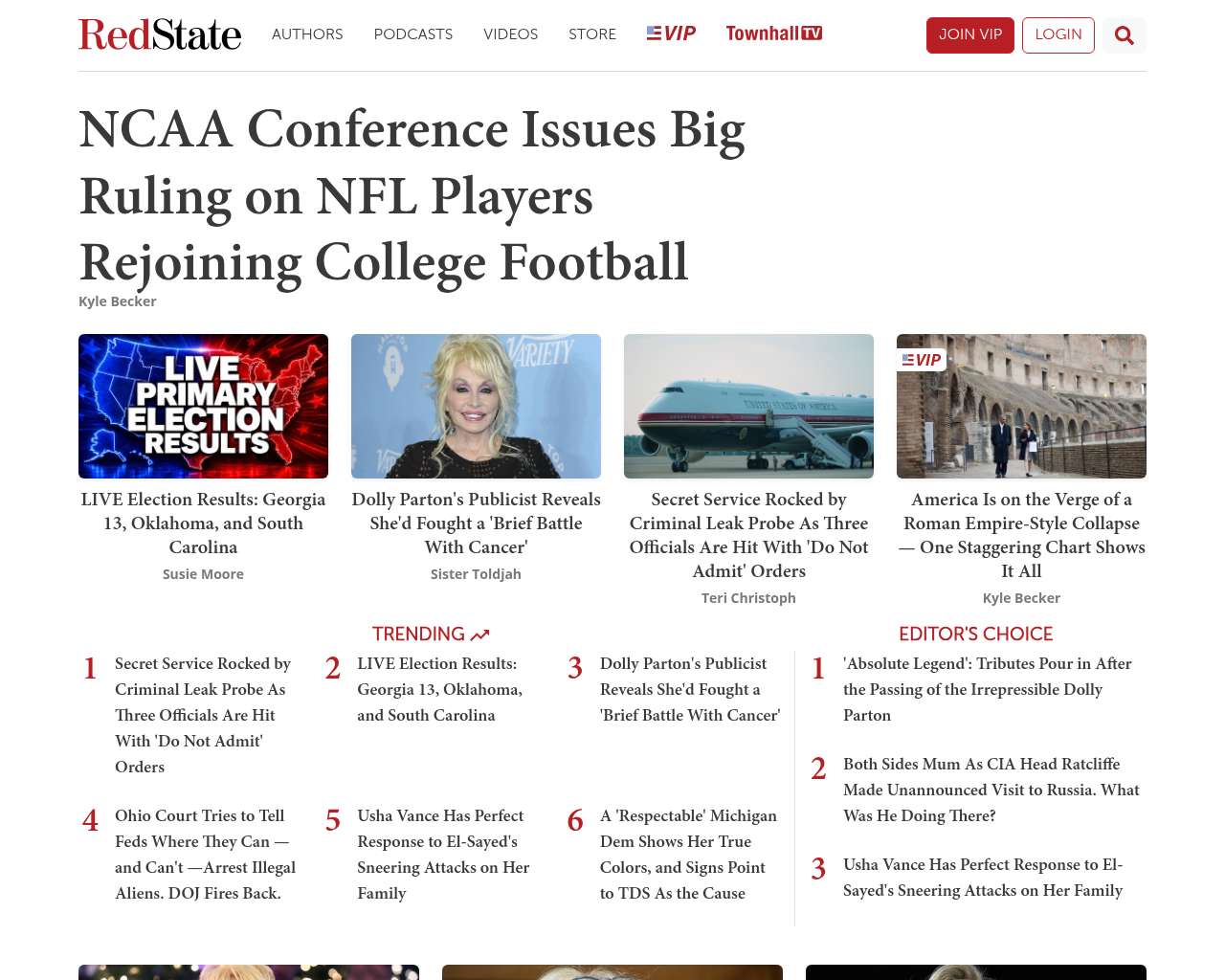View author Susie Moore's page
The image size is (1225, 980).
(x=203, y=574)
